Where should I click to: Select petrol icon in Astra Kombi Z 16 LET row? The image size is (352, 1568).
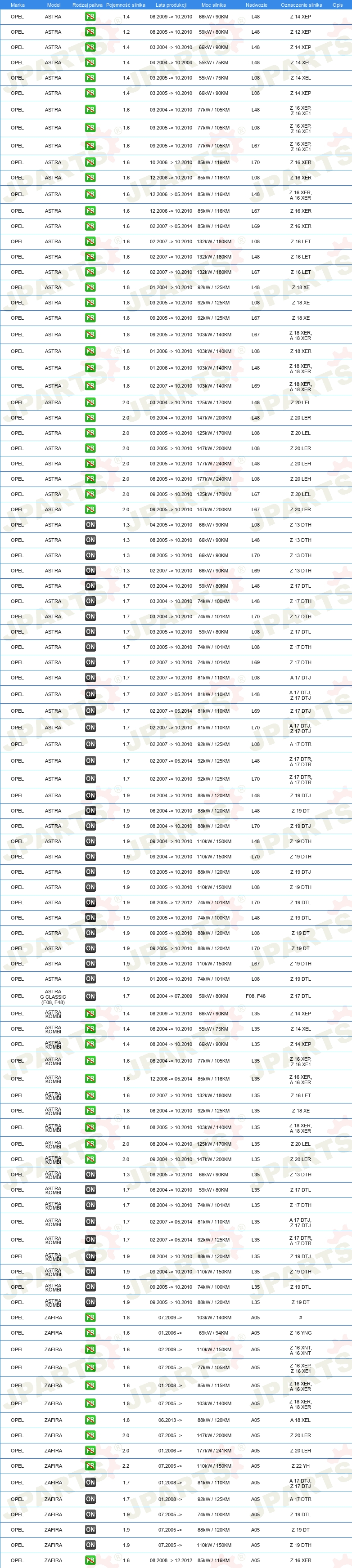[90, 1096]
